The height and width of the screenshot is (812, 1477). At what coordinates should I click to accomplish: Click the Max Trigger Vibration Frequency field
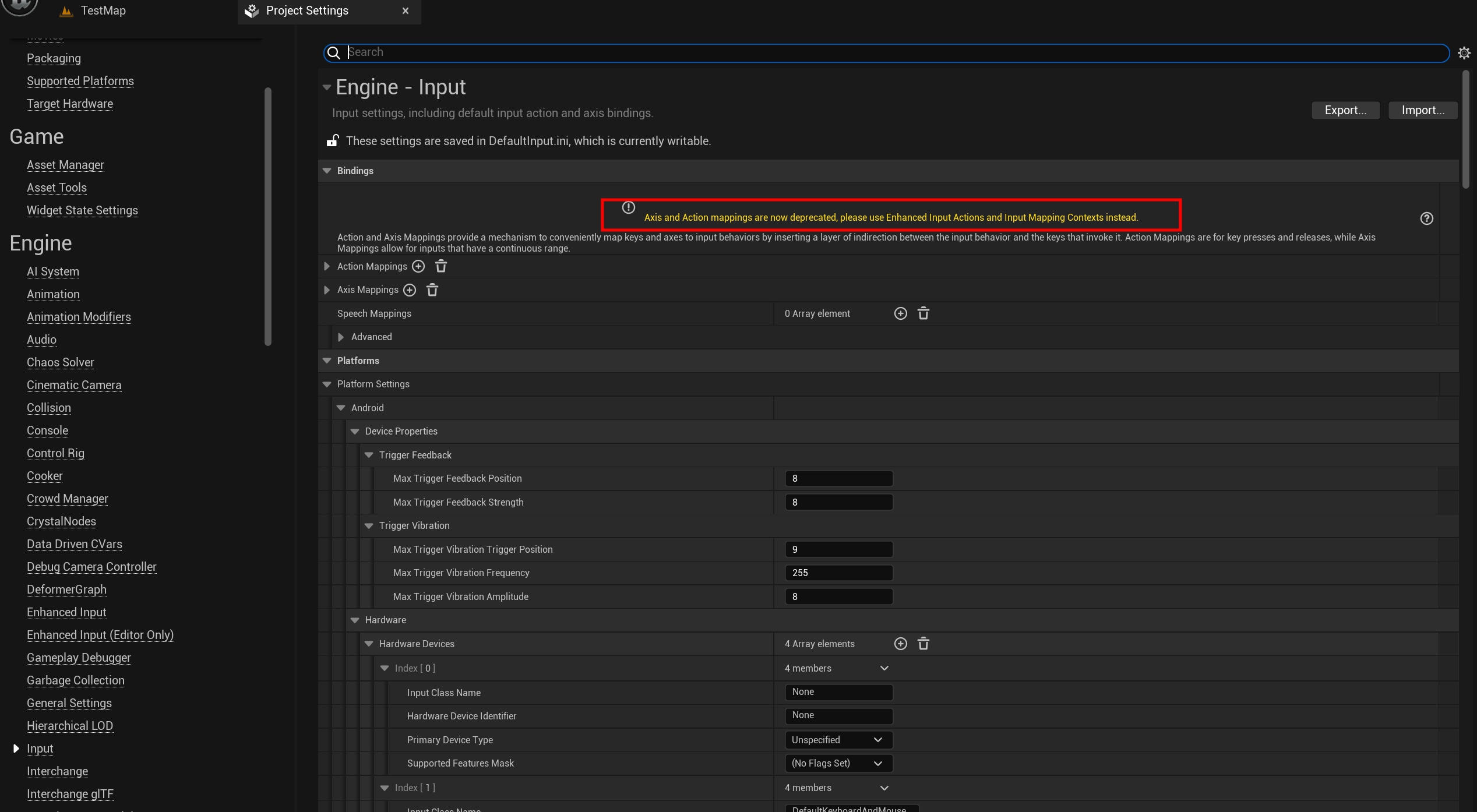[838, 573]
